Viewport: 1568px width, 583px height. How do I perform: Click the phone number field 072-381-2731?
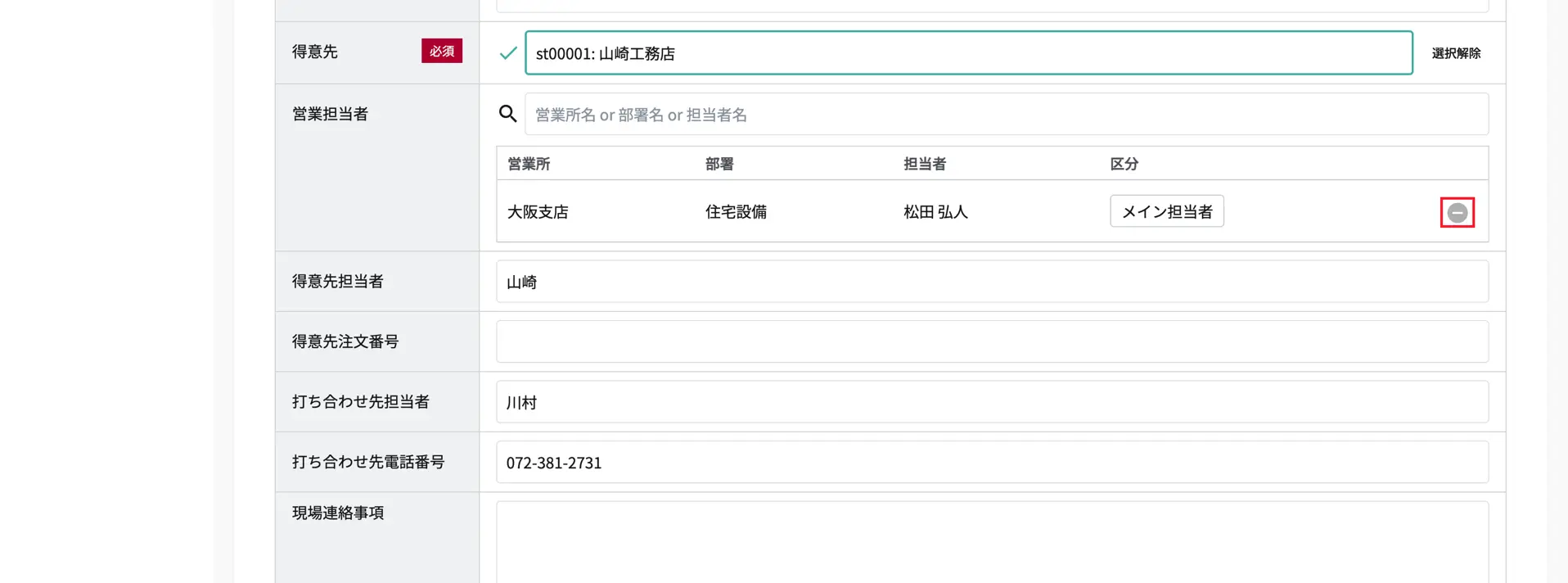(992, 463)
